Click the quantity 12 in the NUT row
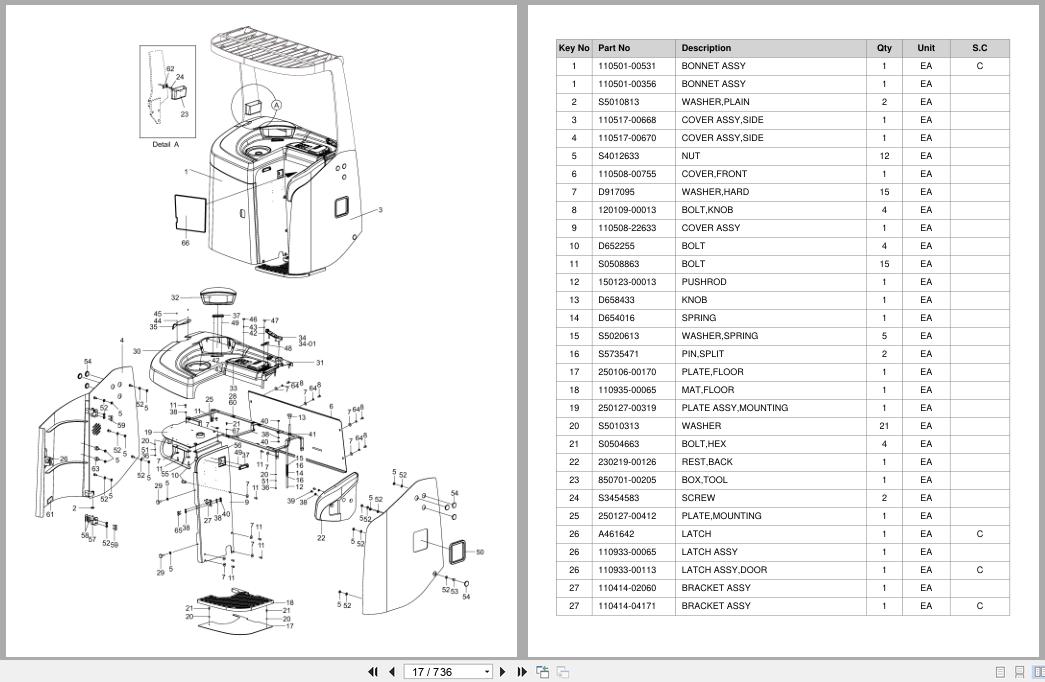Viewport: 1045px width, 682px height. [884, 156]
